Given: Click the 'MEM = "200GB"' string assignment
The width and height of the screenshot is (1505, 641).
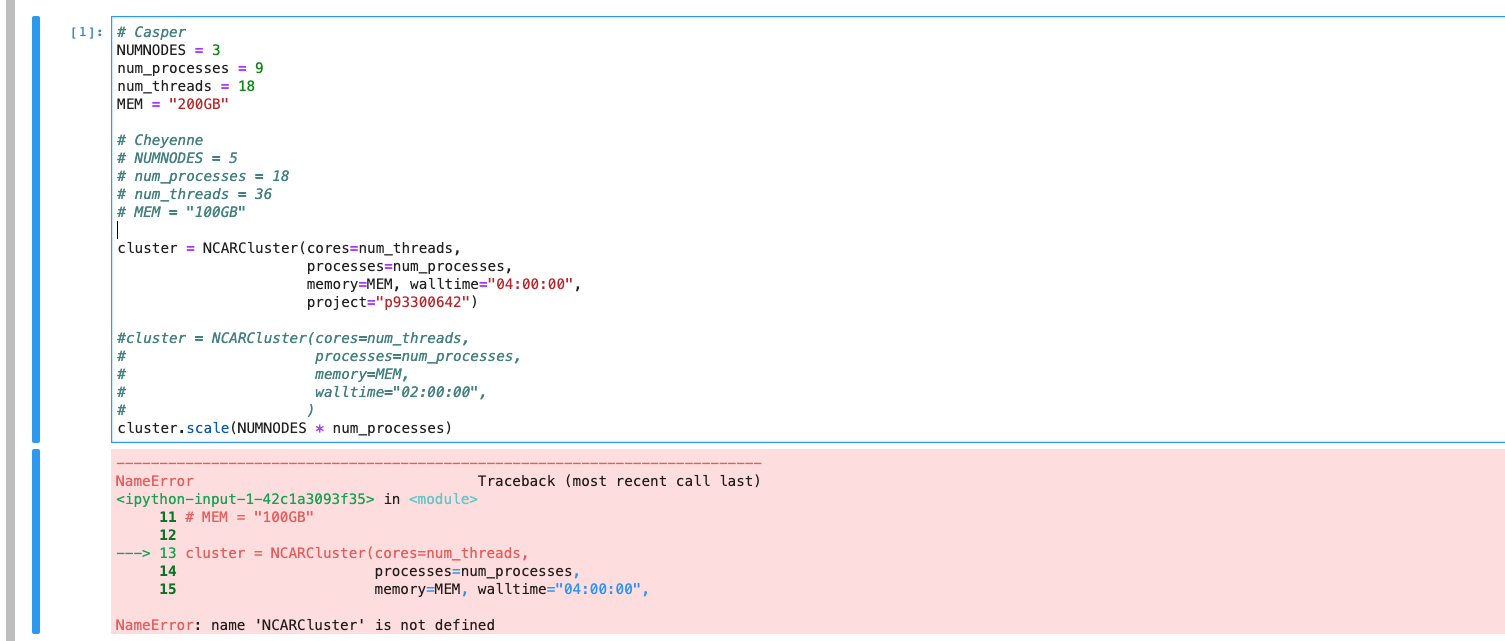Looking at the screenshot, I should click(x=173, y=104).
